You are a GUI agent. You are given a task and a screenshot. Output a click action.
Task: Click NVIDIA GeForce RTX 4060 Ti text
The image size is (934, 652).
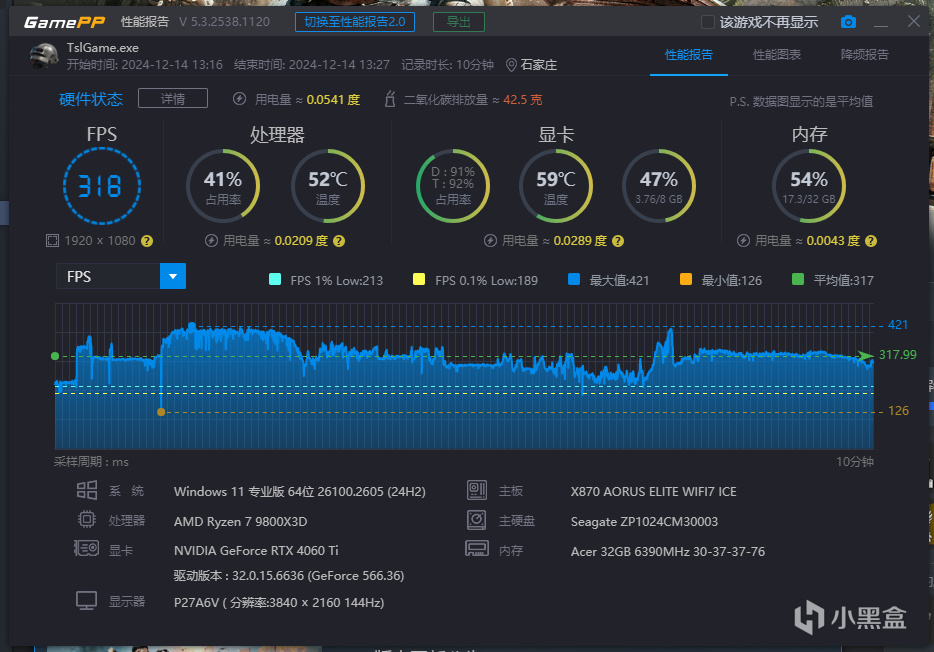[256, 551]
